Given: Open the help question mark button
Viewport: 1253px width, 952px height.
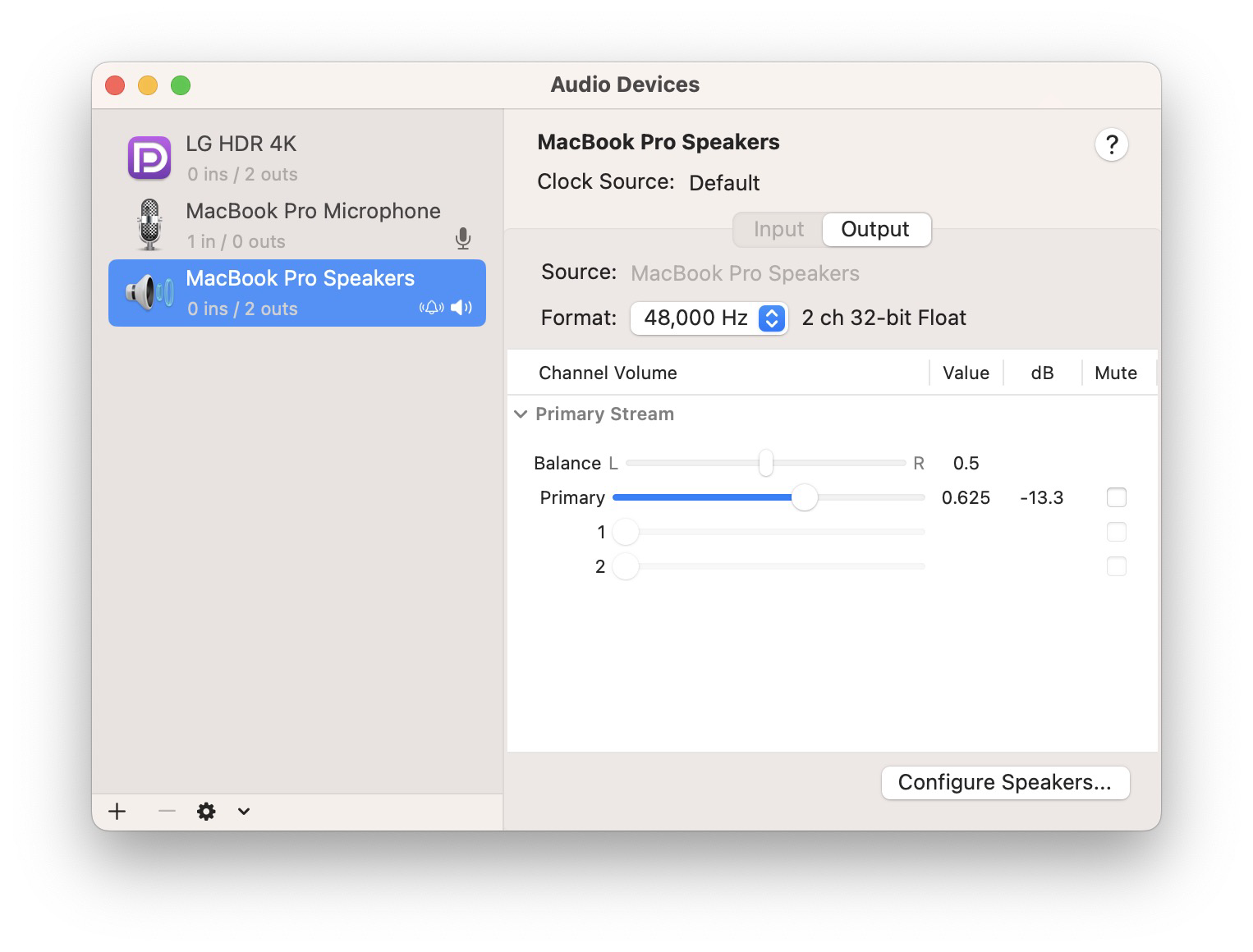Looking at the screenshot, I should [1111, 145].
